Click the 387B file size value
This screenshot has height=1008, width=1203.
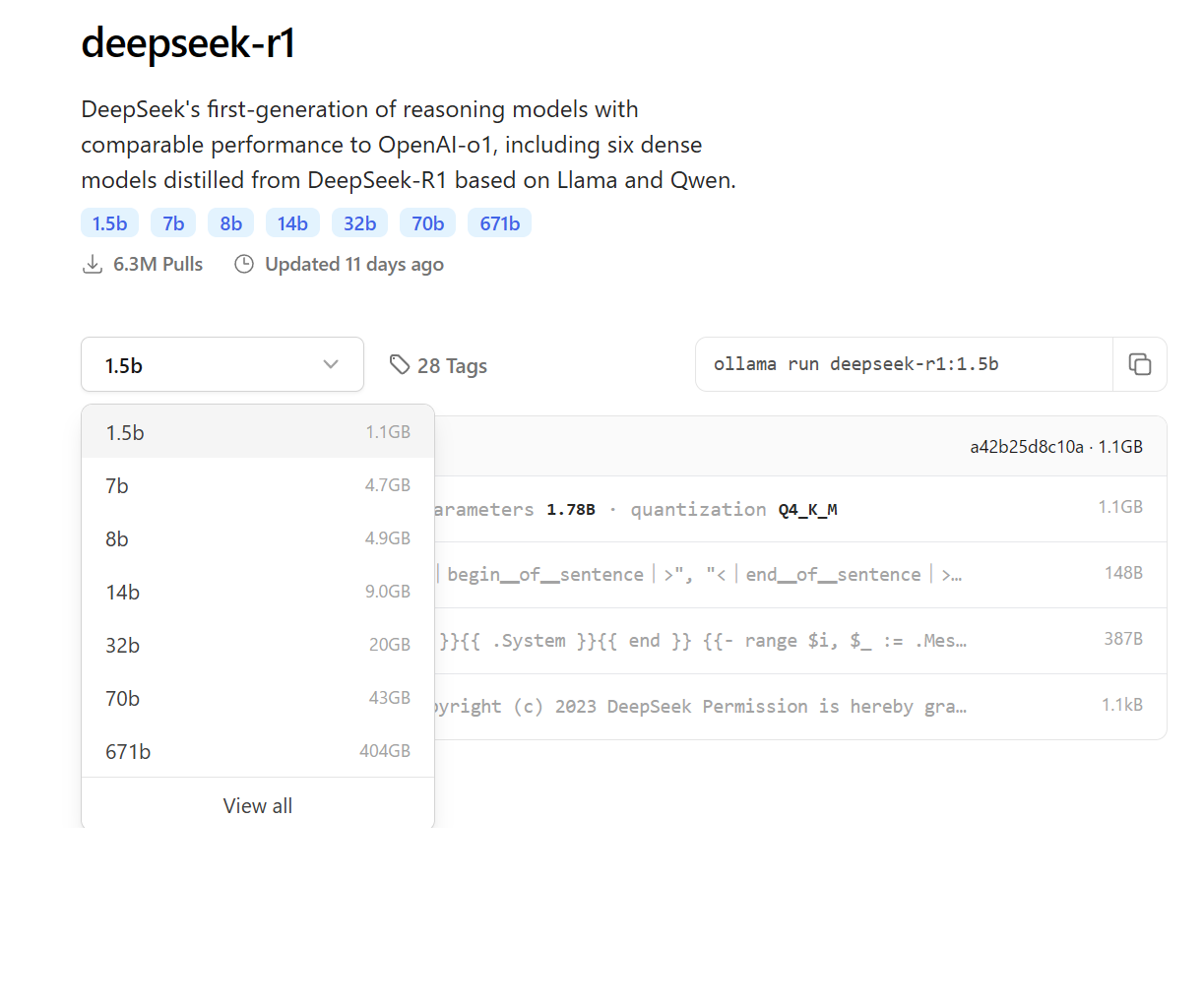pyautogui.click(x=1123, y=639)
